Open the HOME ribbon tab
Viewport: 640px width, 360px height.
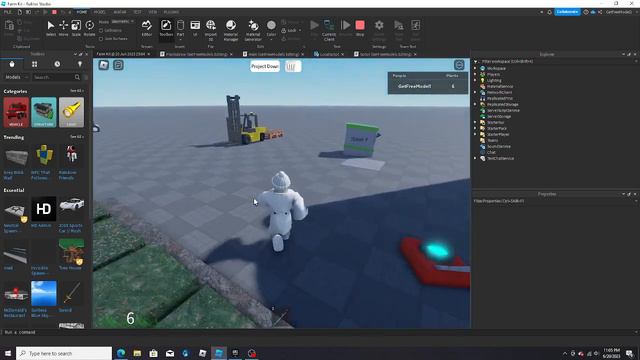(x=82, y=12)
